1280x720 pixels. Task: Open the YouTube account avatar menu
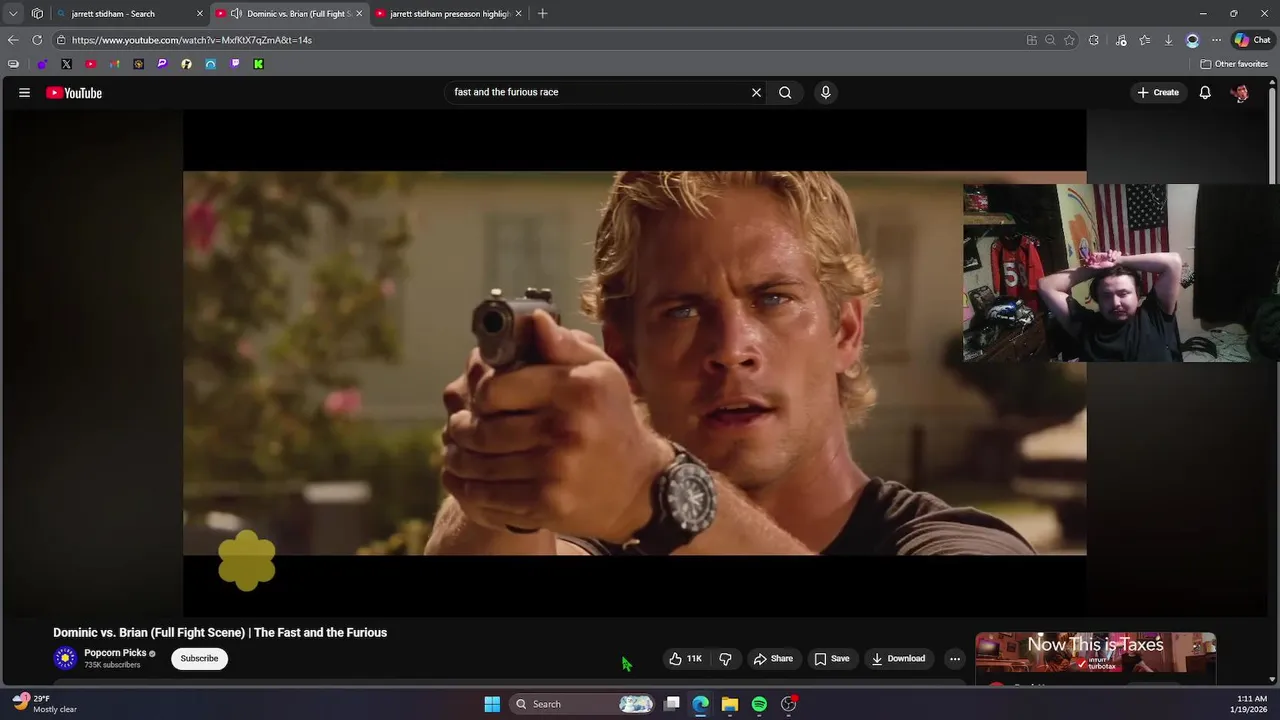1240,92
